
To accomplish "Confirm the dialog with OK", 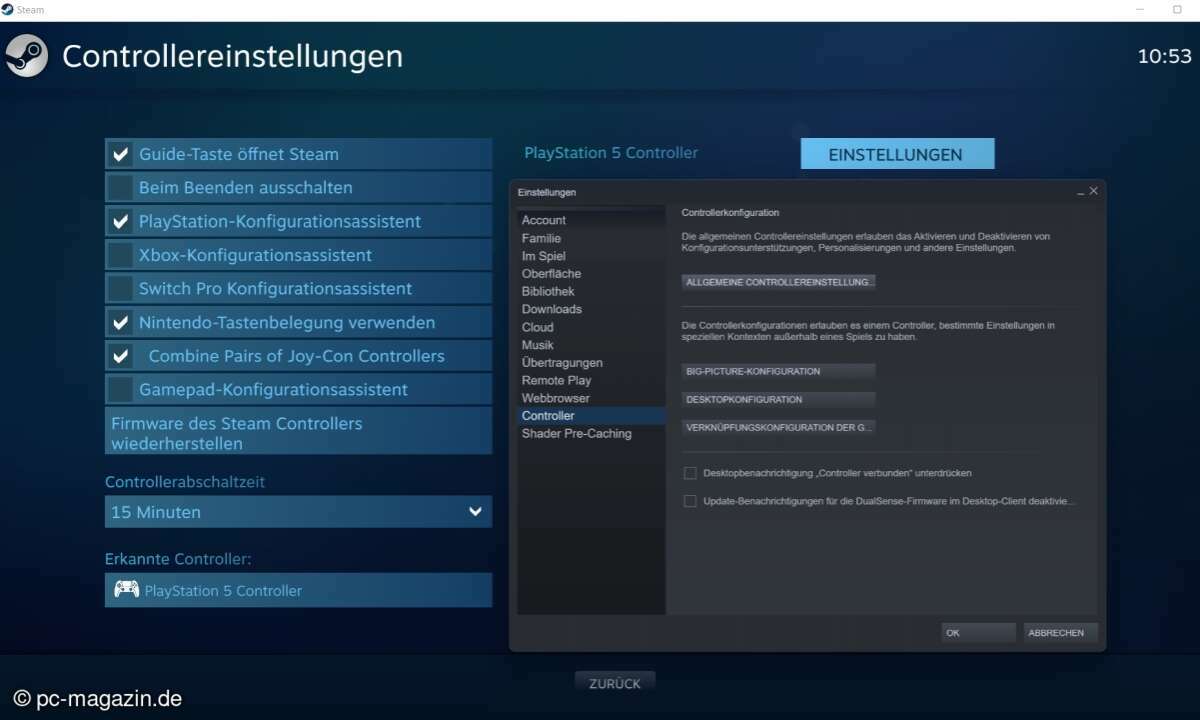I will pyautogui.click(x=978, y=632).
